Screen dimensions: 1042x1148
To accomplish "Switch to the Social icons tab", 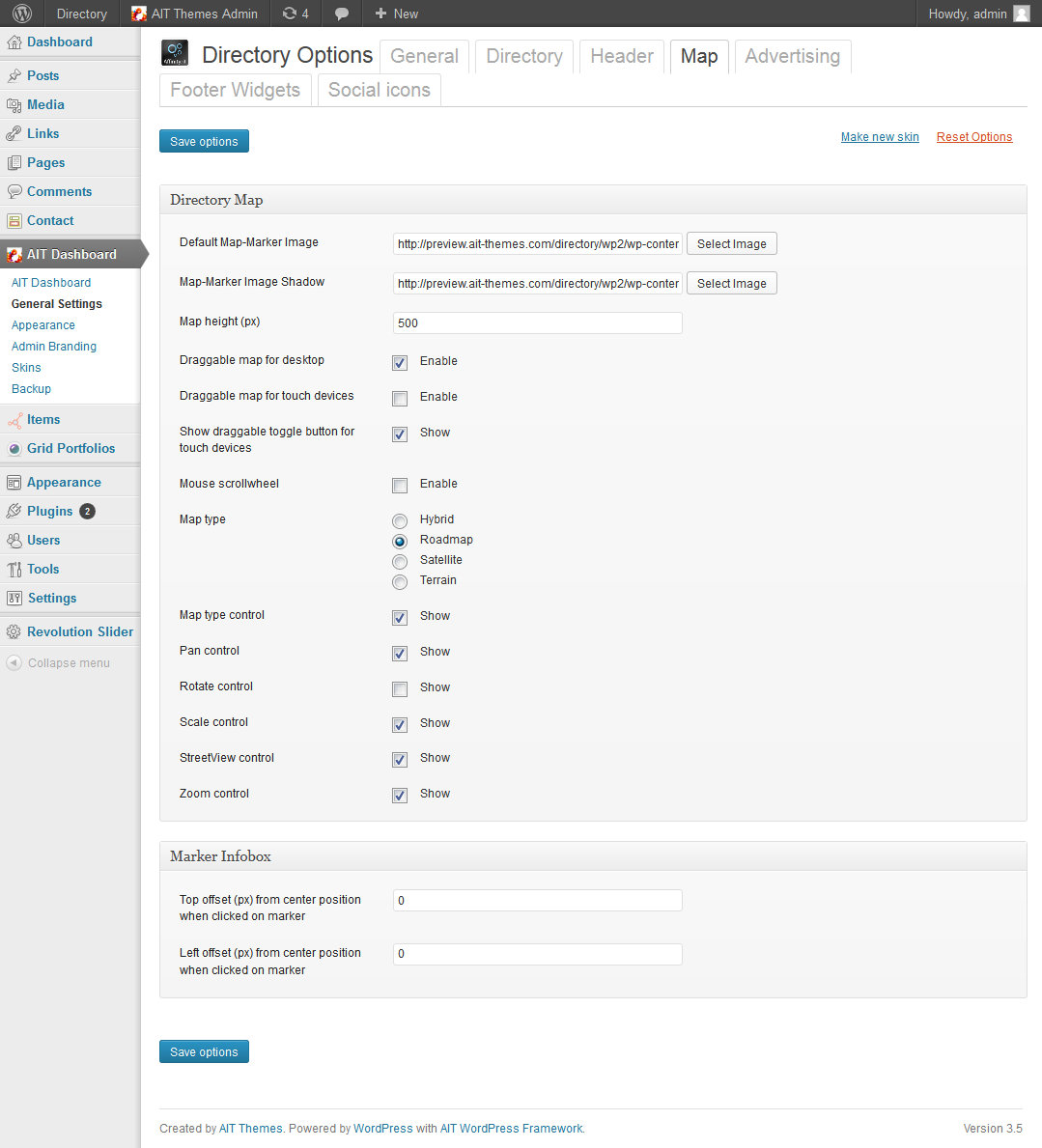I will tap(380, 90).
